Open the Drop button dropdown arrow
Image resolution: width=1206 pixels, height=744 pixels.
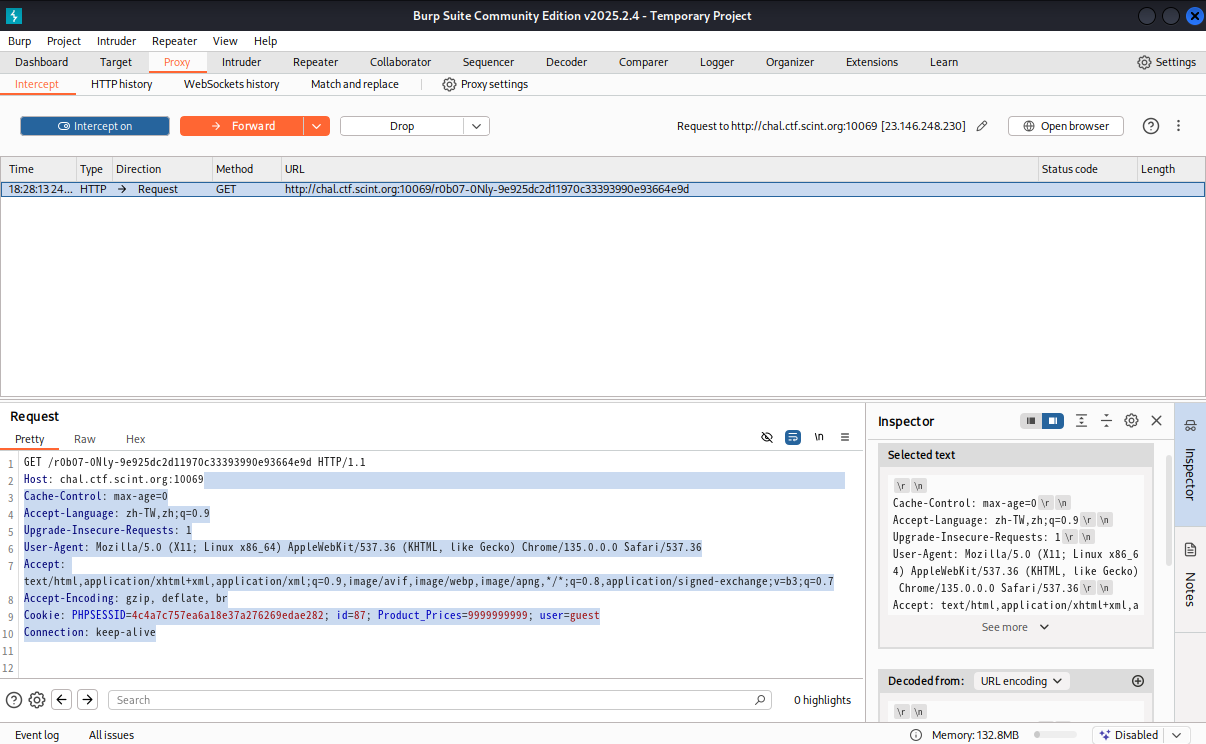point(476,126)
